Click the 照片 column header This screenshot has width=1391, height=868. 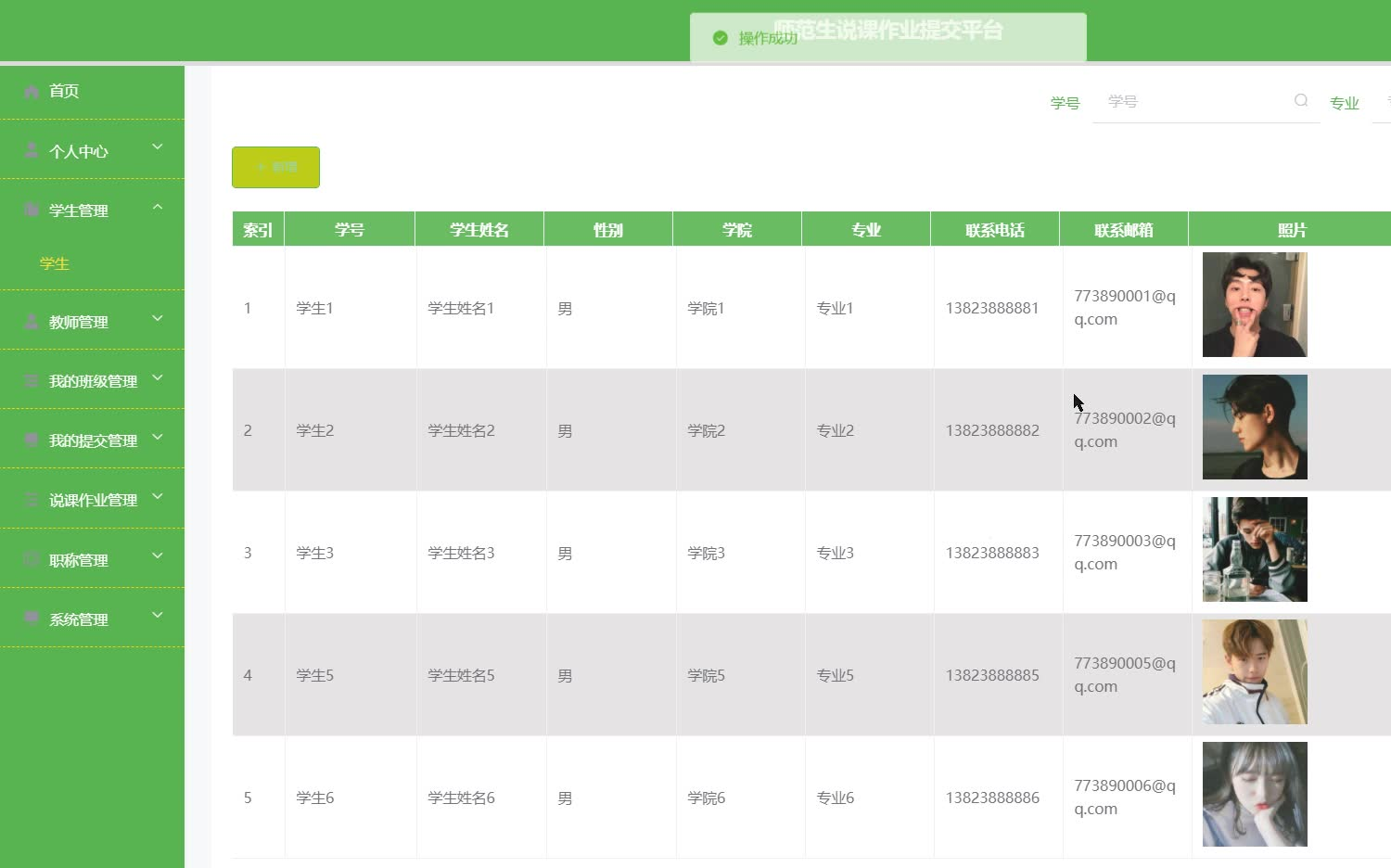tap(1292, 229)
